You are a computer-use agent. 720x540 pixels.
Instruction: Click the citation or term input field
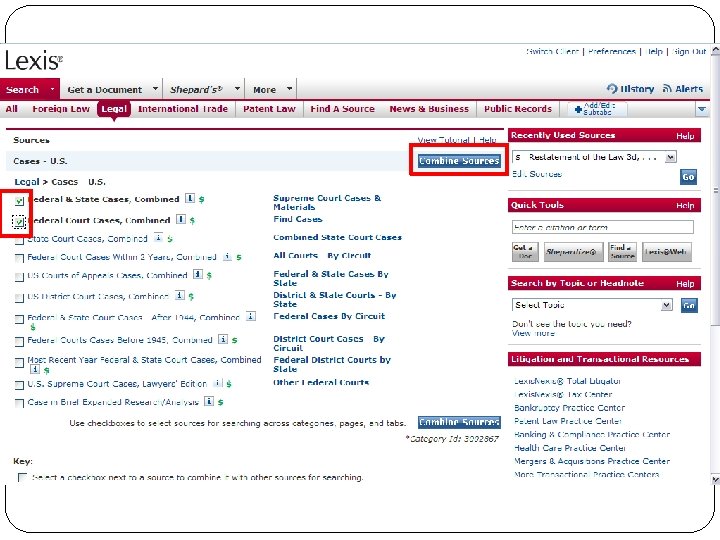click(x=602, y=227)
